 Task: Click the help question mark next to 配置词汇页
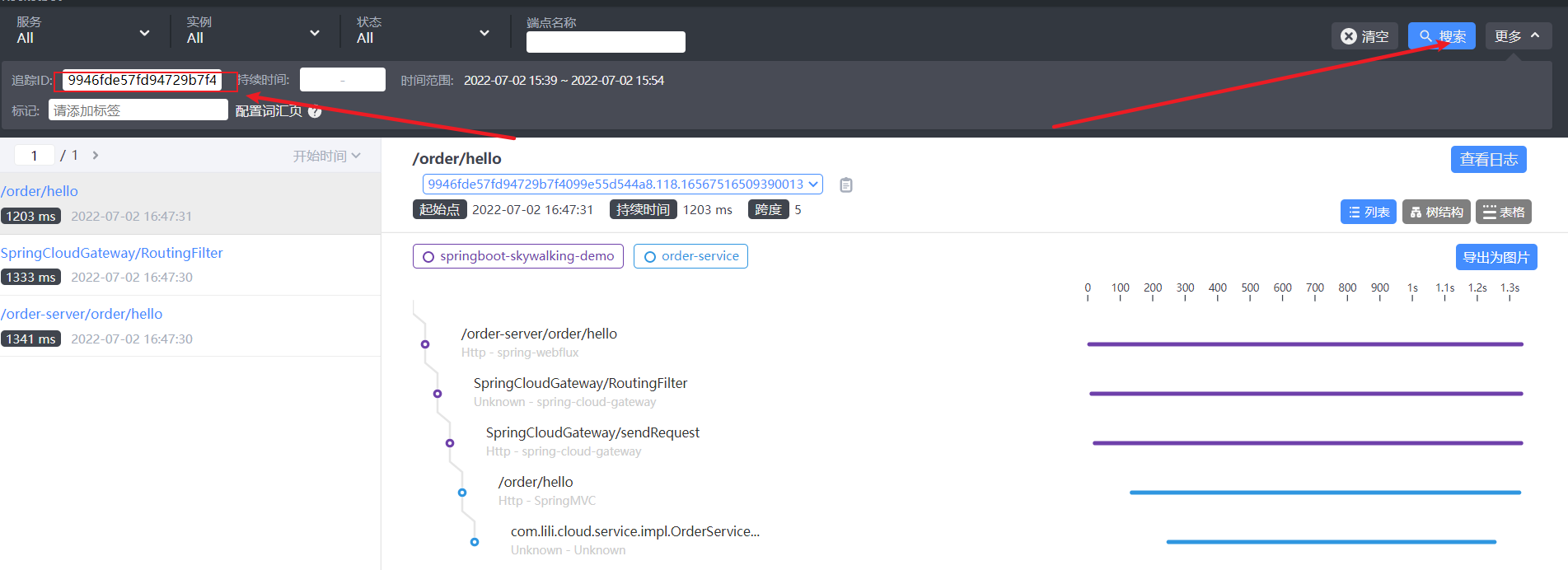click(x=315, y=111)
